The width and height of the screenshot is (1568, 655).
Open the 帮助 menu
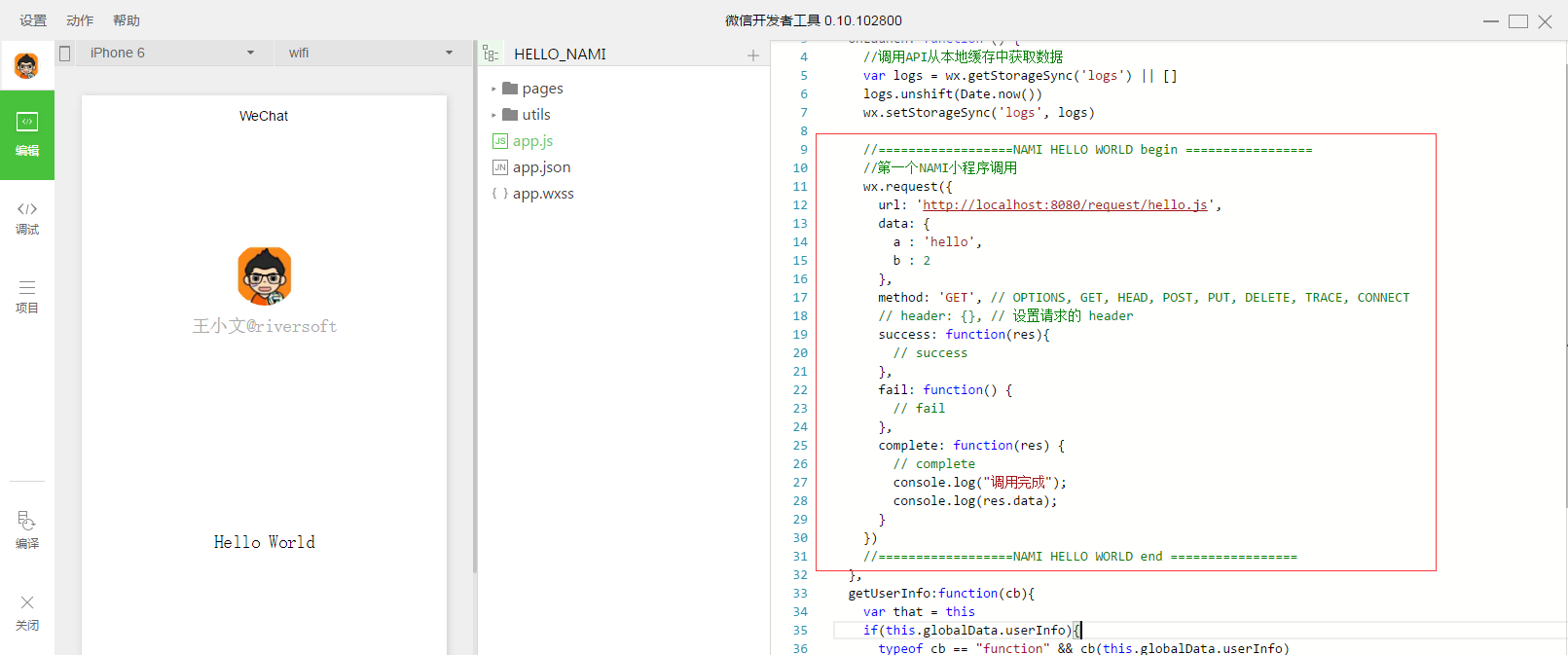tap(127, 20)
